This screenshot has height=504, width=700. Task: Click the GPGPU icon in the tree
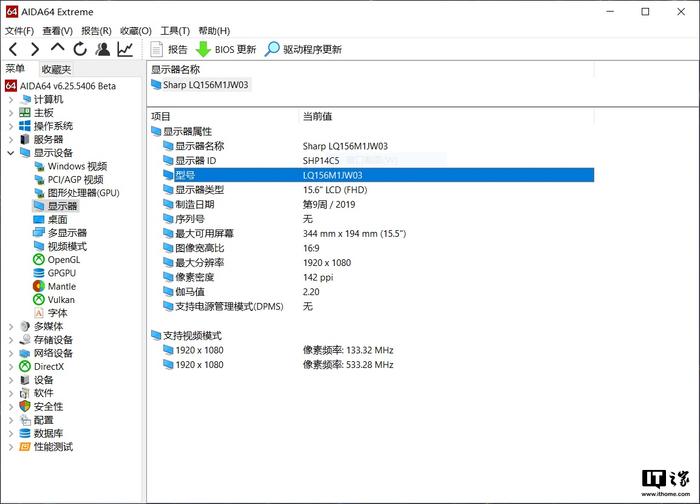[39, 273]
